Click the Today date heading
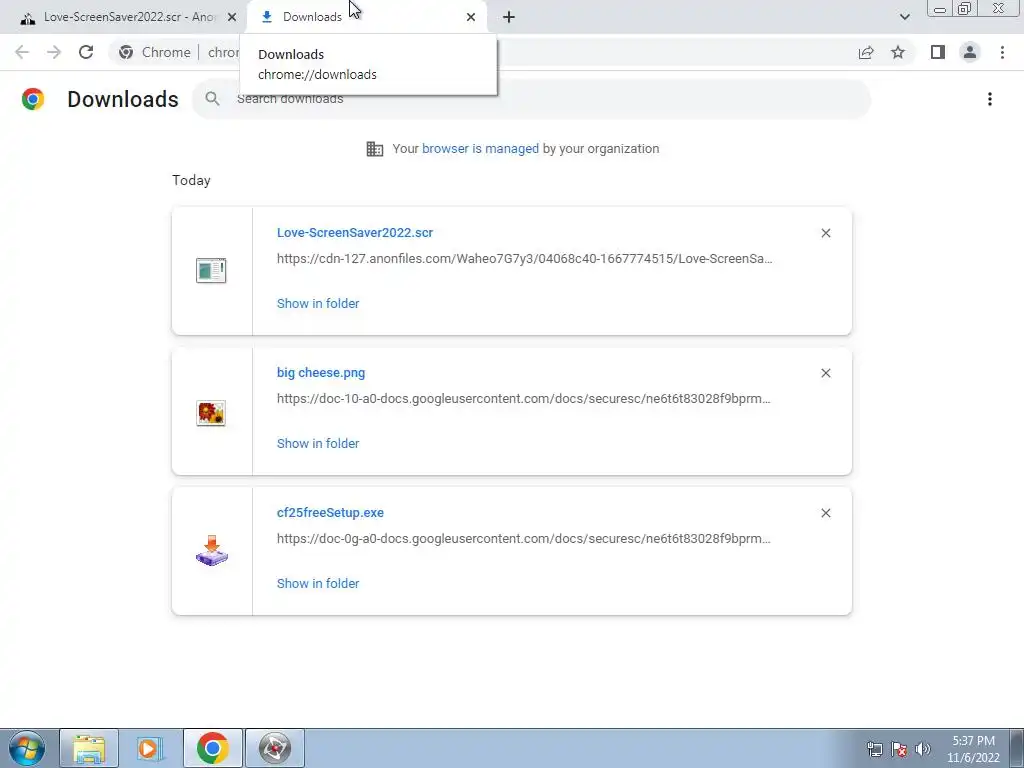Screen dimensions: 1024x768 click(x=191, y=180)
